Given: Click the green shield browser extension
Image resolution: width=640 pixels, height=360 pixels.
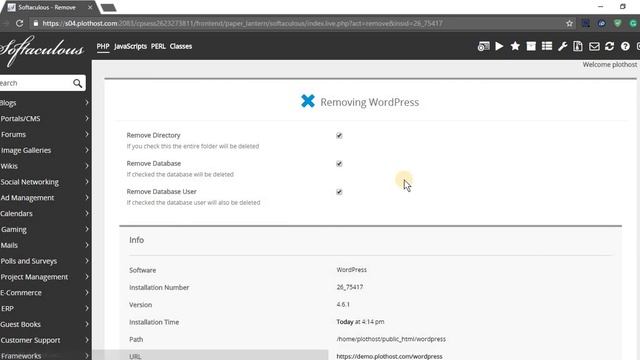Looking at the screenshot, I should point(617,24).
